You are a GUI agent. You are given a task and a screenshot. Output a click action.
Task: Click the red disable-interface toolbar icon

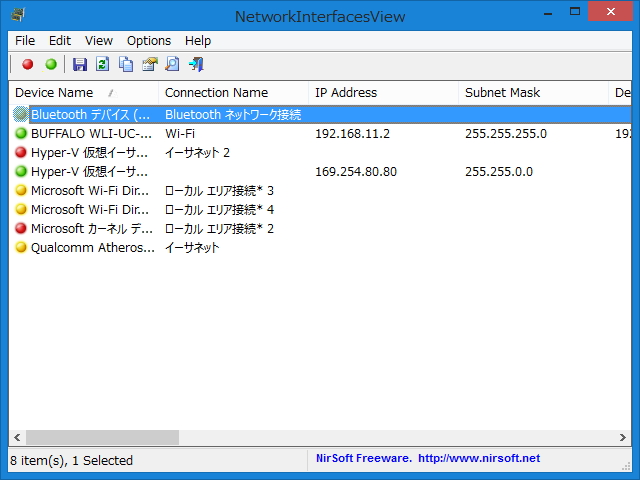point(28,64)
